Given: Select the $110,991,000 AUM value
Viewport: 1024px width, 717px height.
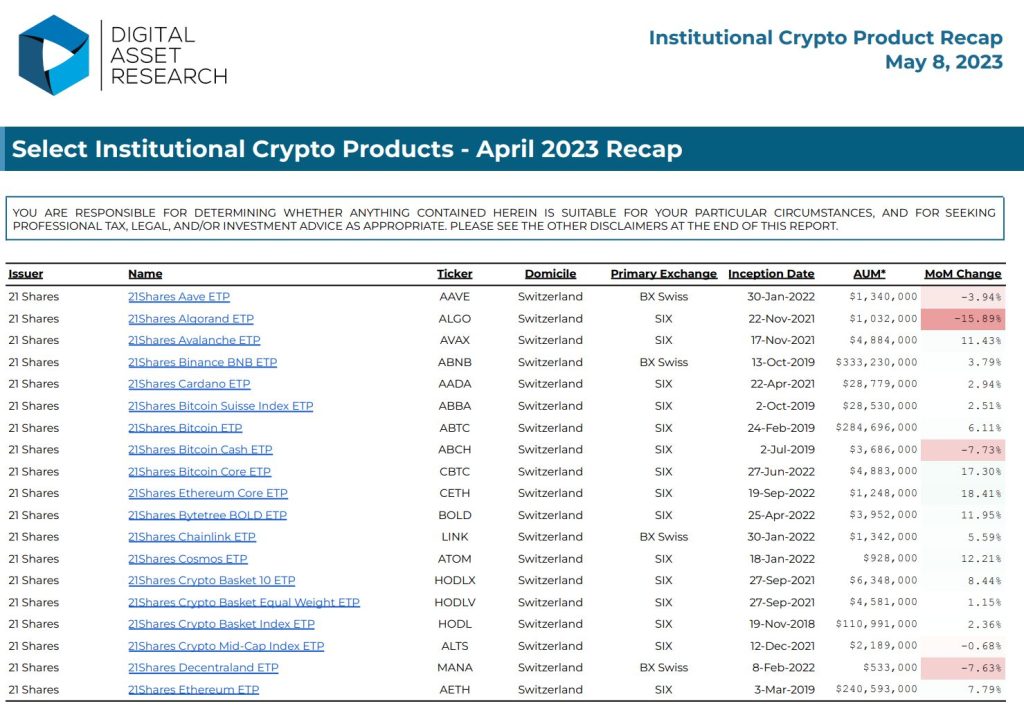Looking at the screenshot, I should pyautogui.click(x=876, y=624).
